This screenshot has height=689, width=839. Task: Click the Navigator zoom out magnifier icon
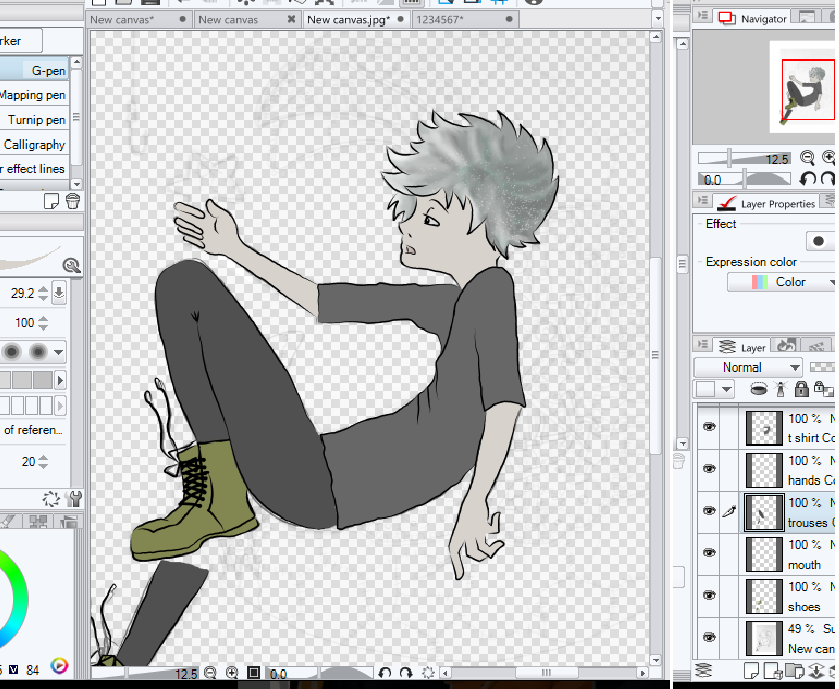pyautogui.click(x=807, y=158)
